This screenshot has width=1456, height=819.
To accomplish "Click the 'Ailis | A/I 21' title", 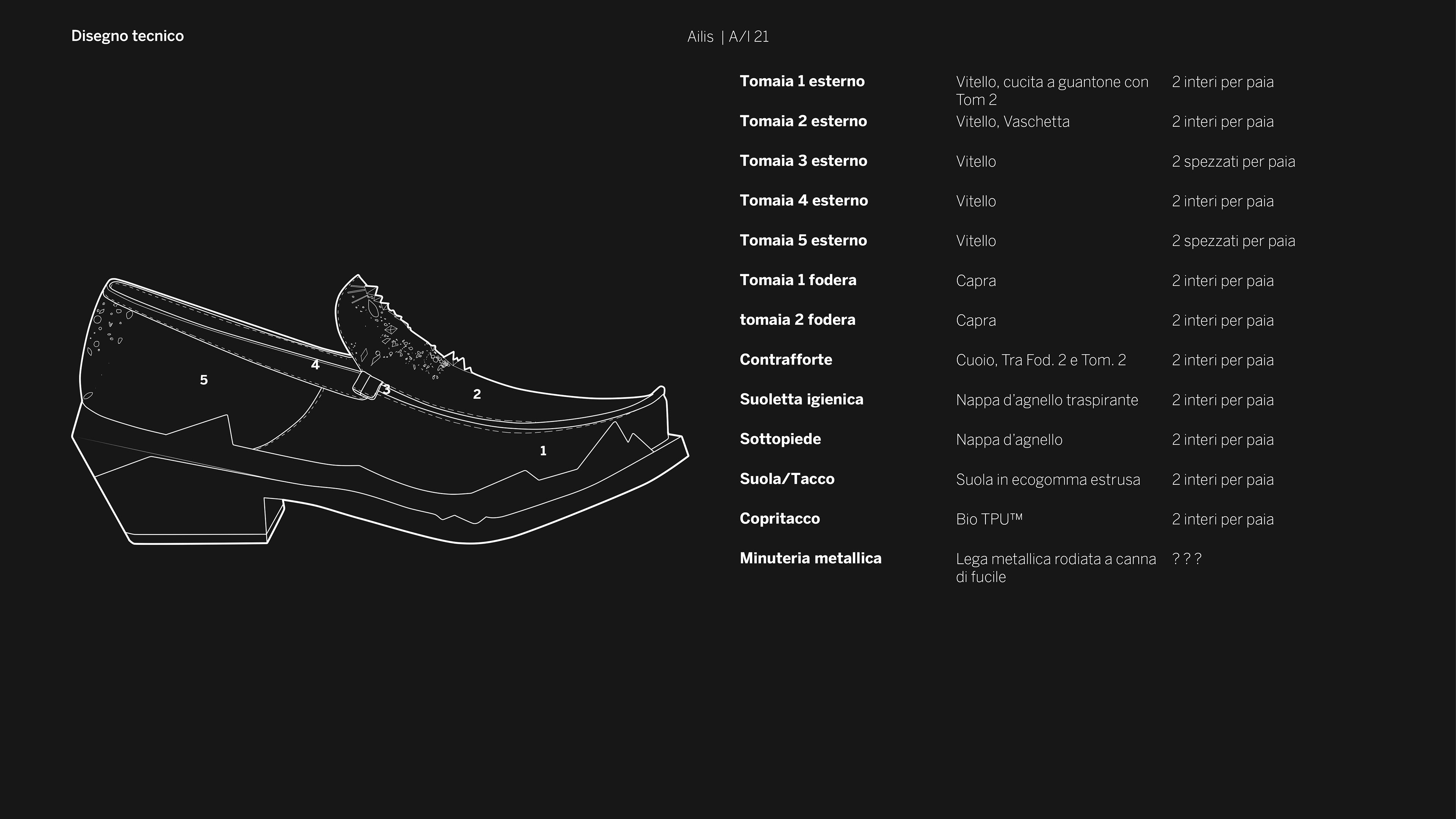I will click(728, 37).
